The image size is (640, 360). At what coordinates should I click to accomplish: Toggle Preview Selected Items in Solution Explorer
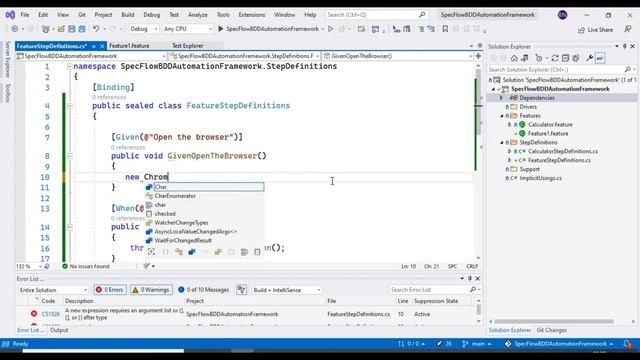pos(600,58)
